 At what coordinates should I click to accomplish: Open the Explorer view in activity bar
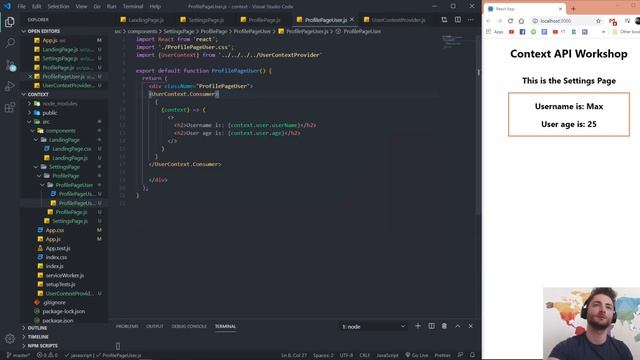(10, 22)
